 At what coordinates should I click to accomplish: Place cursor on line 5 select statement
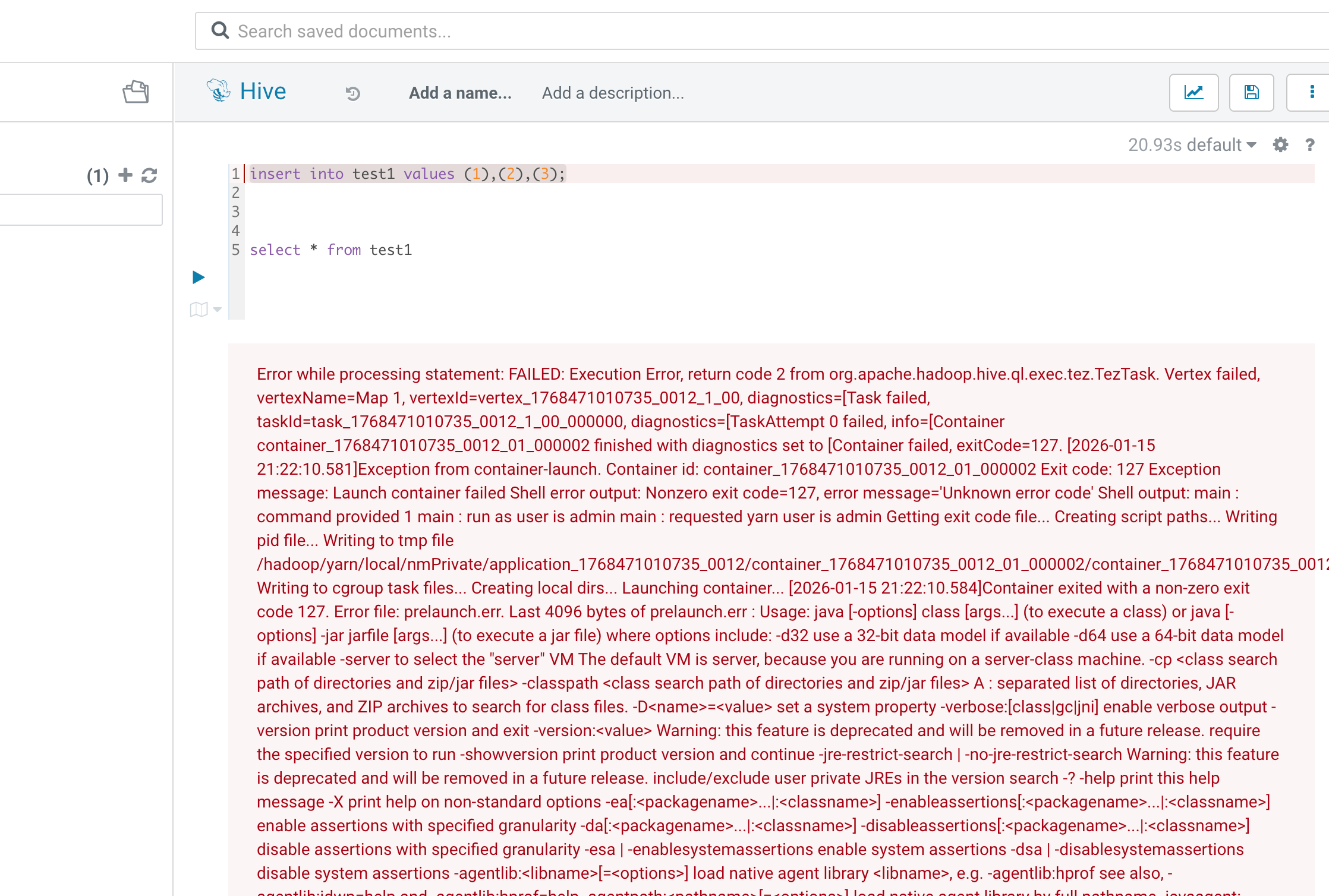coord(330,250)
